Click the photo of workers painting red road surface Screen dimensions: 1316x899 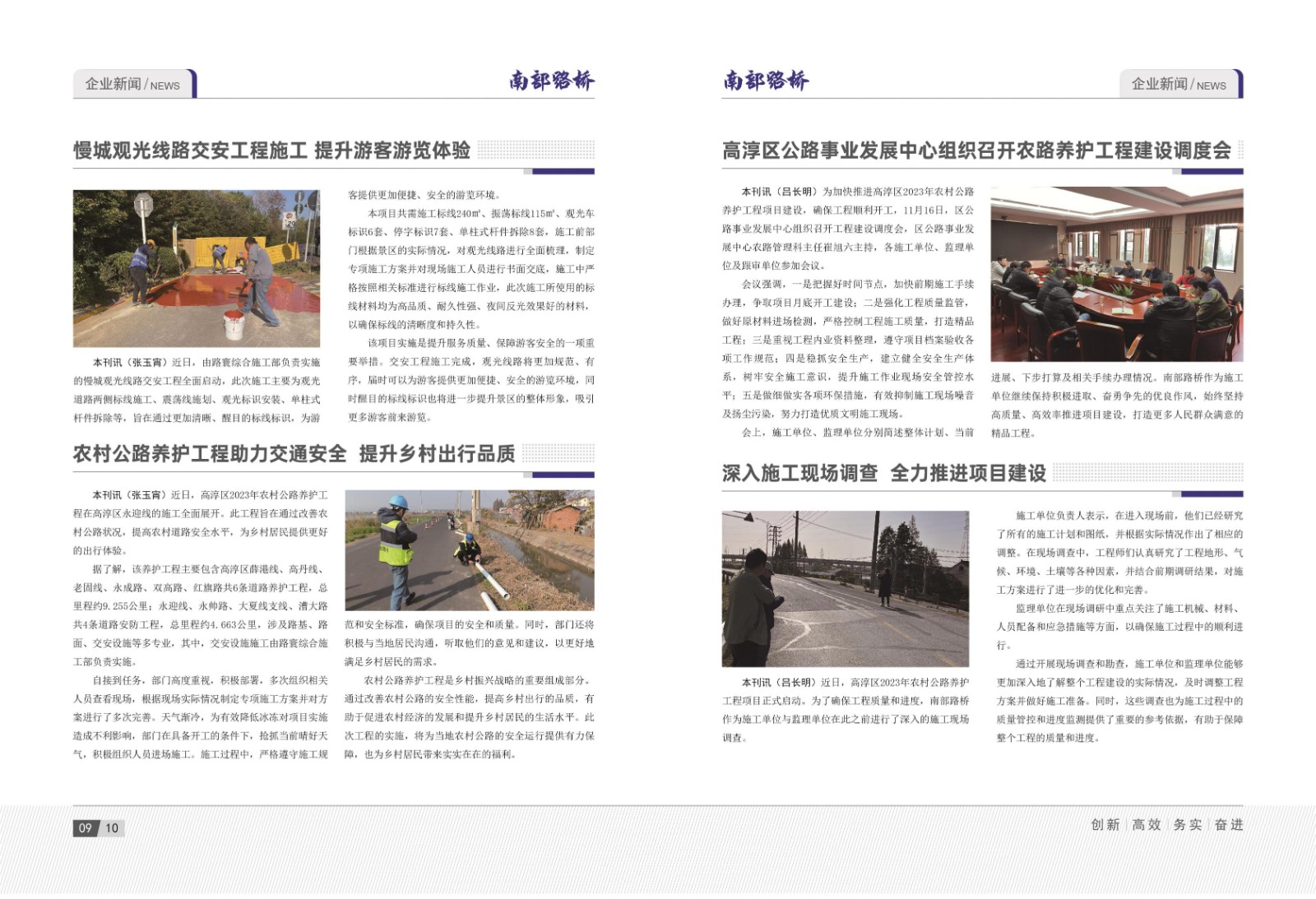[197, 268]
